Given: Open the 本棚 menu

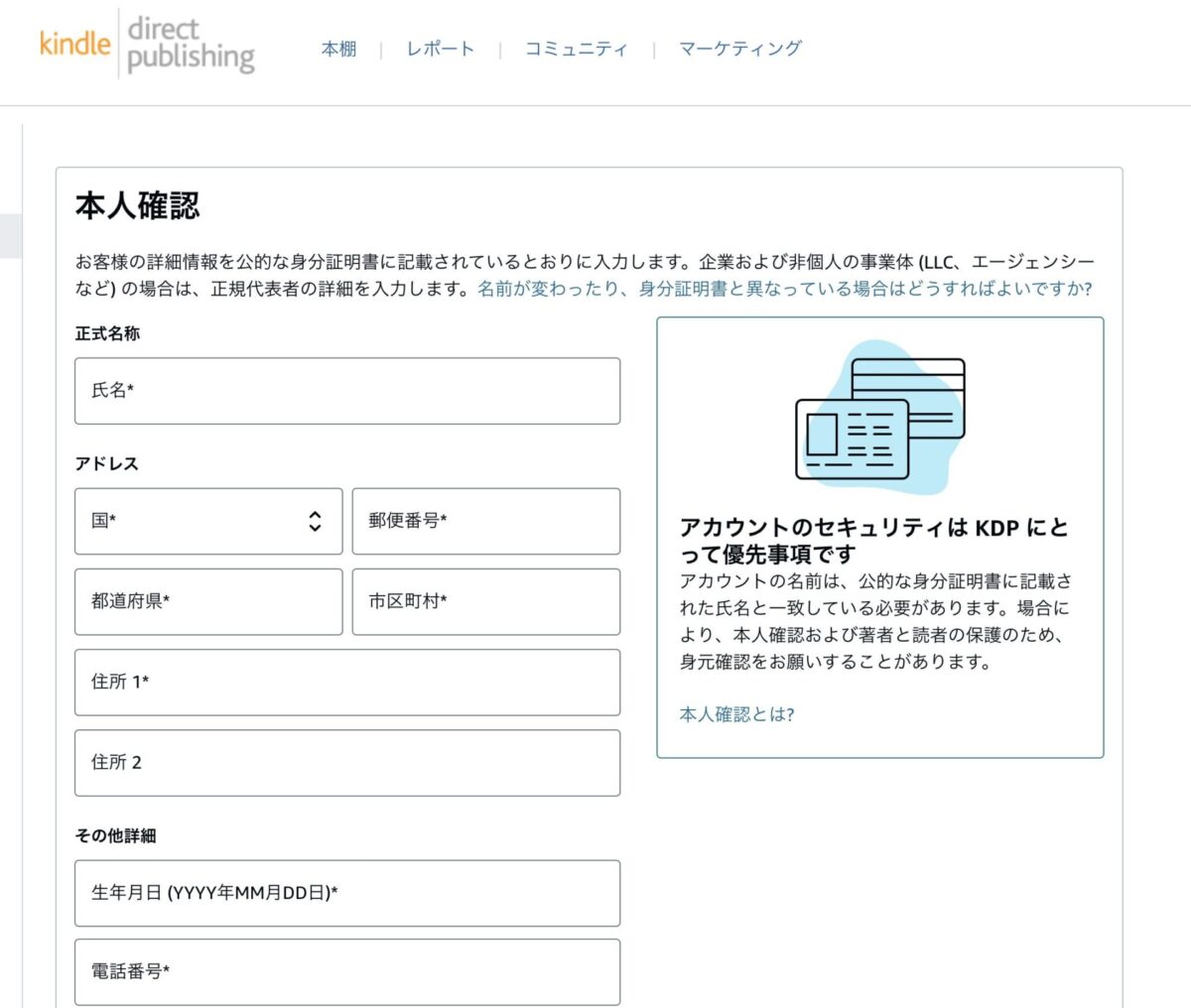Looking at the screenshot, I should coord(338,49).
